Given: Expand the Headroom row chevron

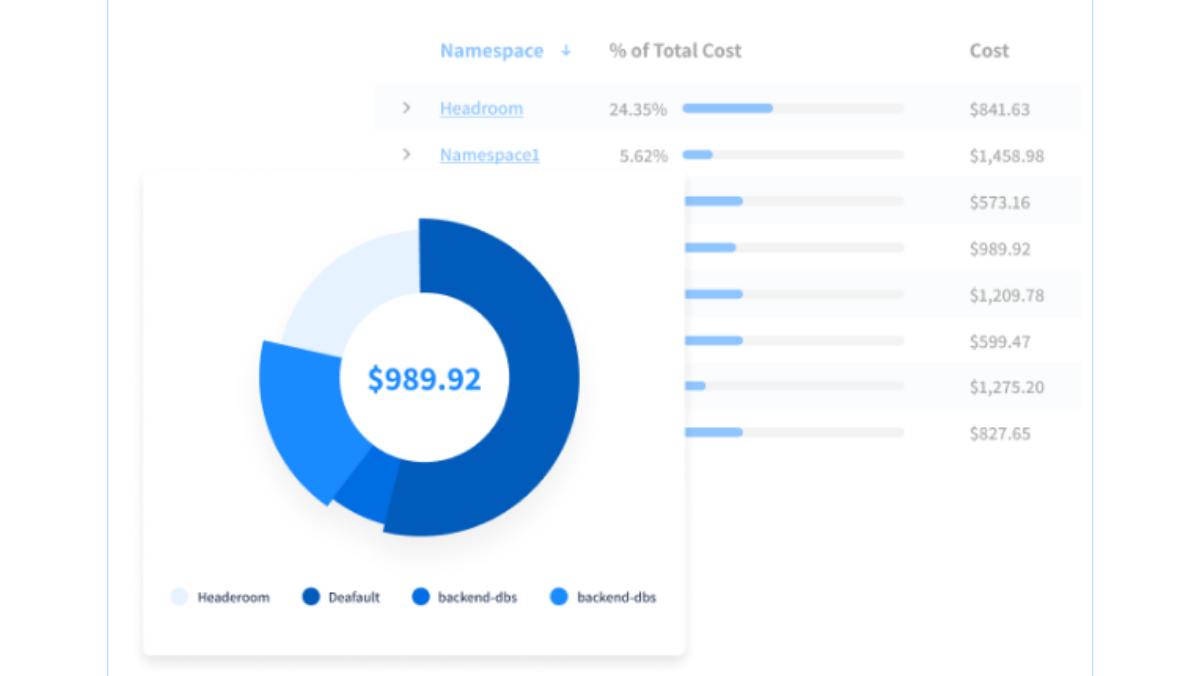Looking at the screenshot, I should [x=406, y=108].
